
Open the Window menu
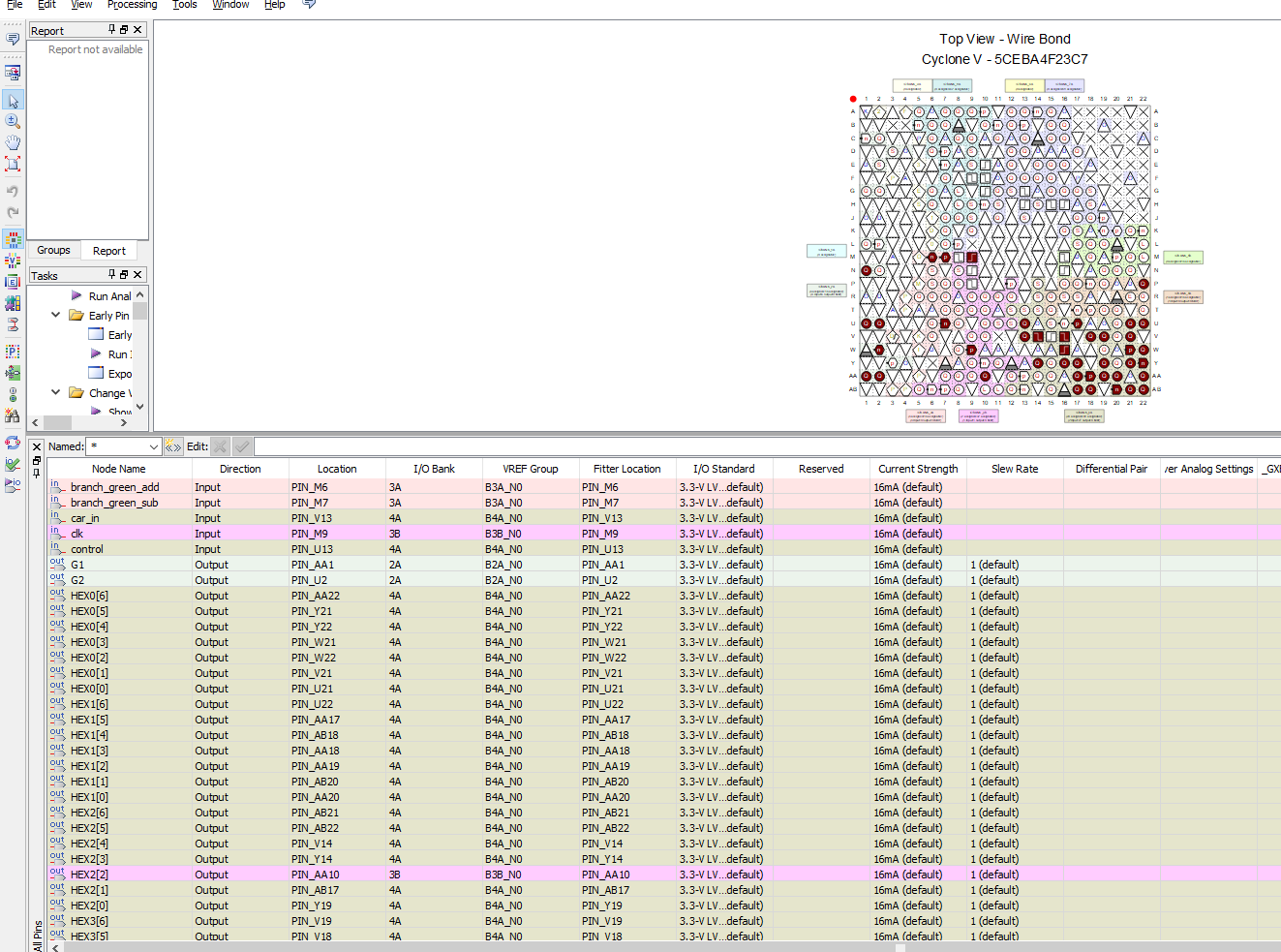point(230,5)
